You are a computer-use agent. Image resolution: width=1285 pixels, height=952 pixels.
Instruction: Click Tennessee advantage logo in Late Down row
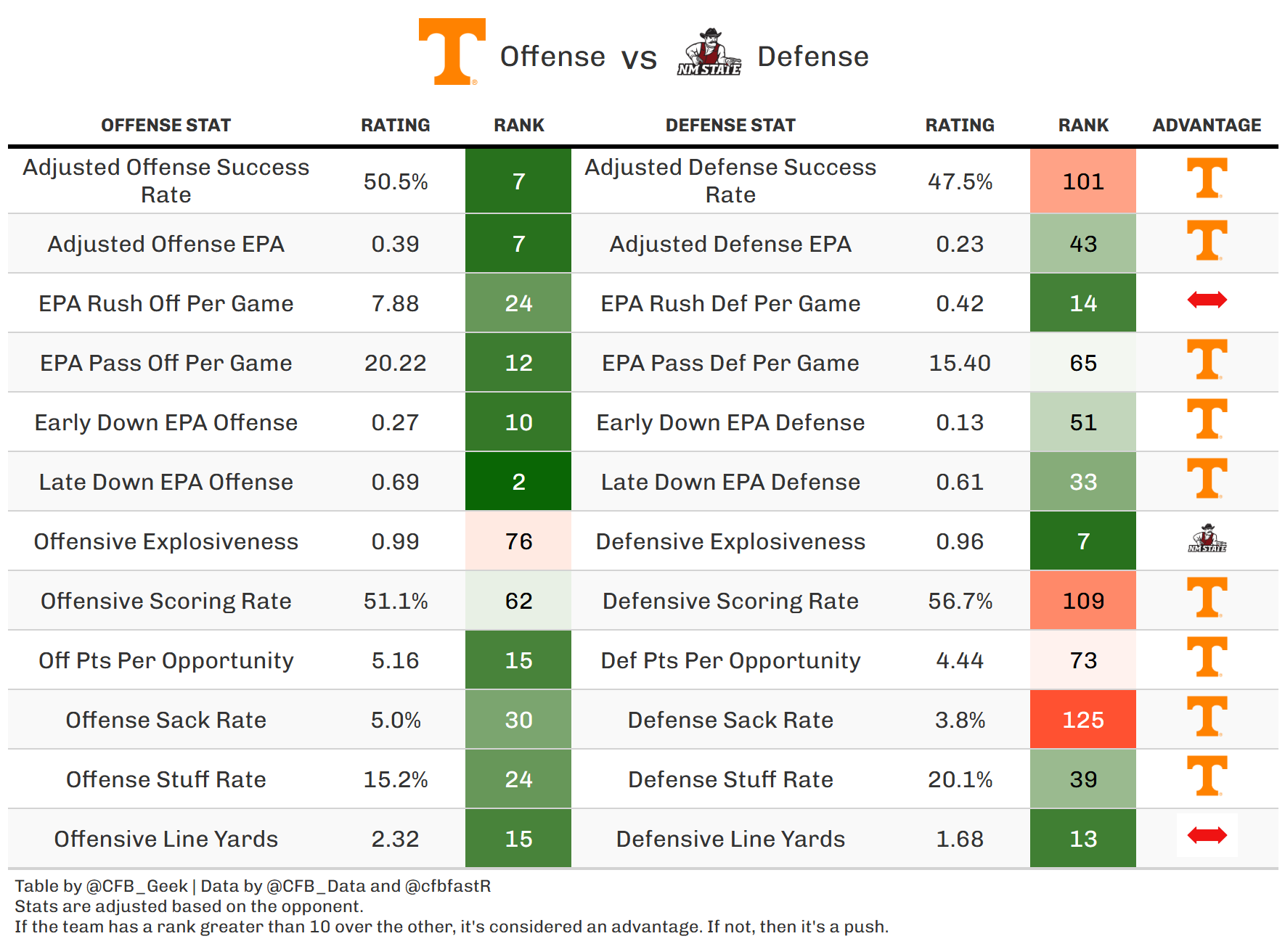point(1207,478)
